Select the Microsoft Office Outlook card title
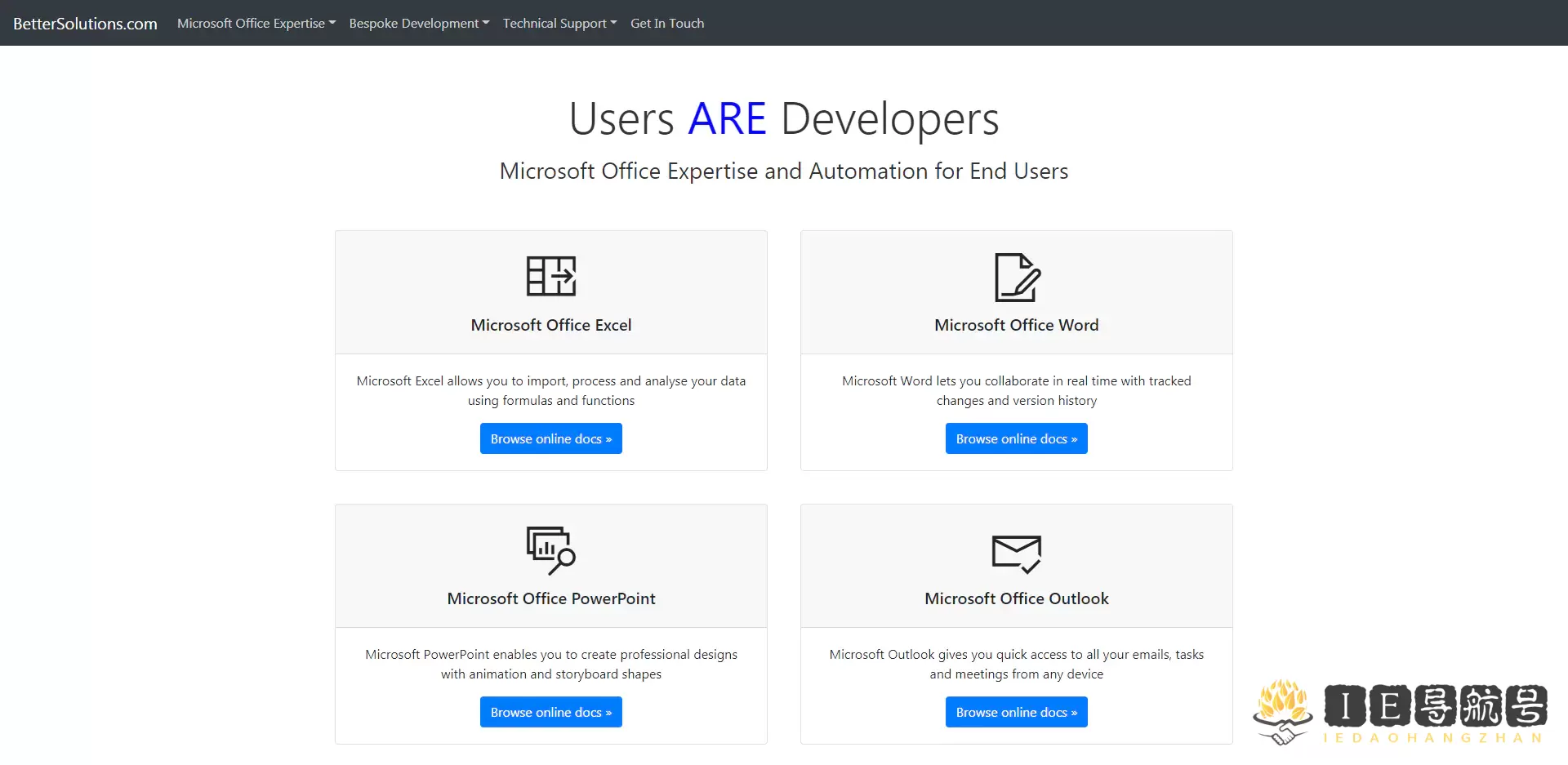 point(1017,598)
